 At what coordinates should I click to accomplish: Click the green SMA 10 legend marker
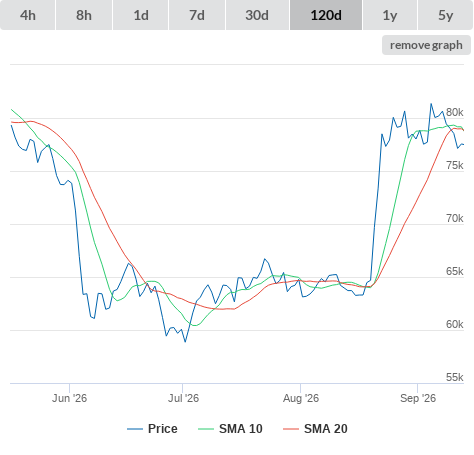[x=206, y=429]
